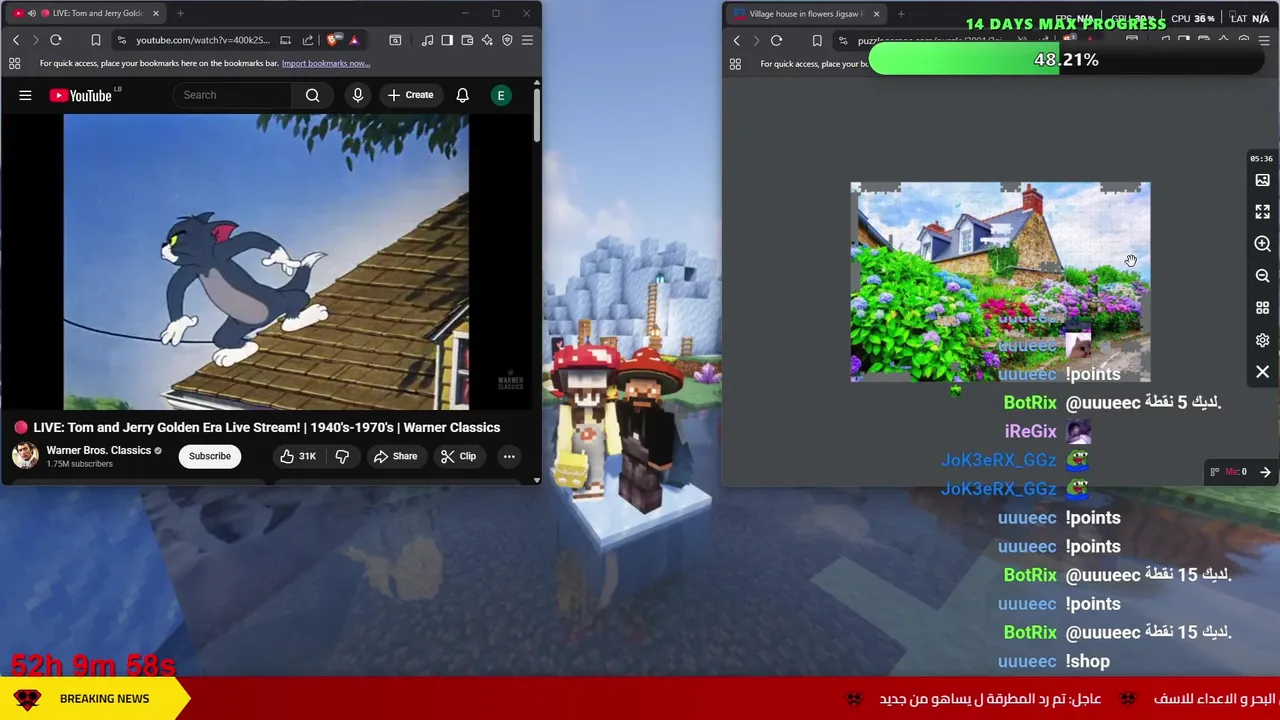Close the puzzle side toolbar X

pyautogui.click(x=1262, y=372)
